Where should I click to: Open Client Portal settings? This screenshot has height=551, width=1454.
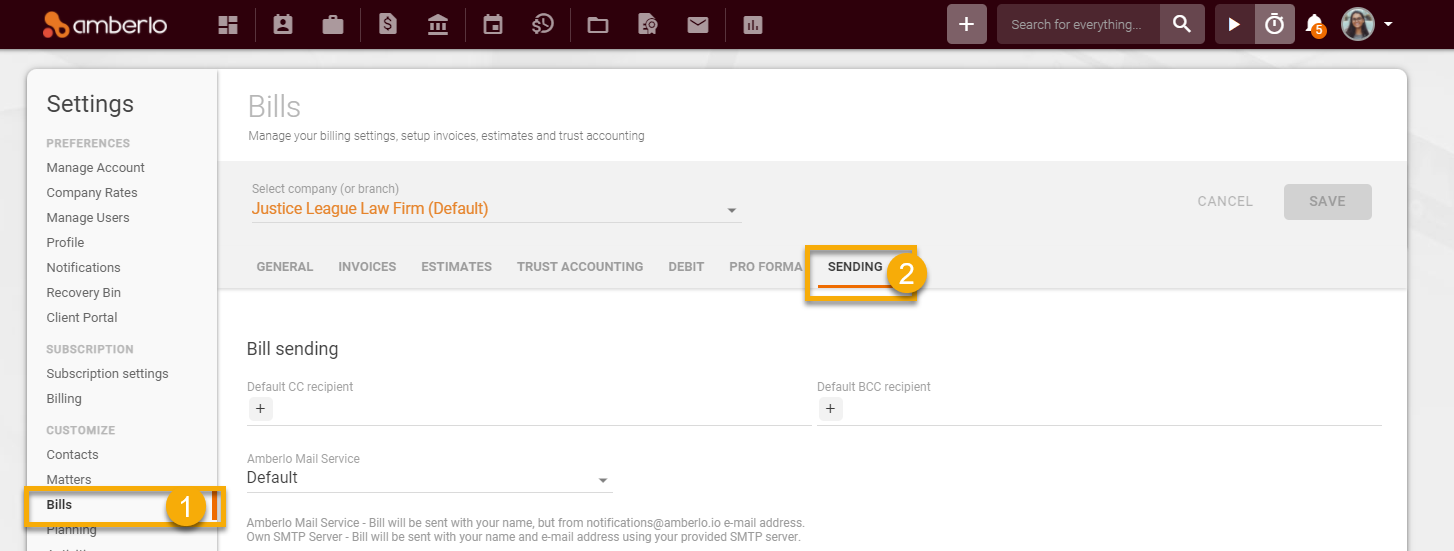tap(82, 318)
